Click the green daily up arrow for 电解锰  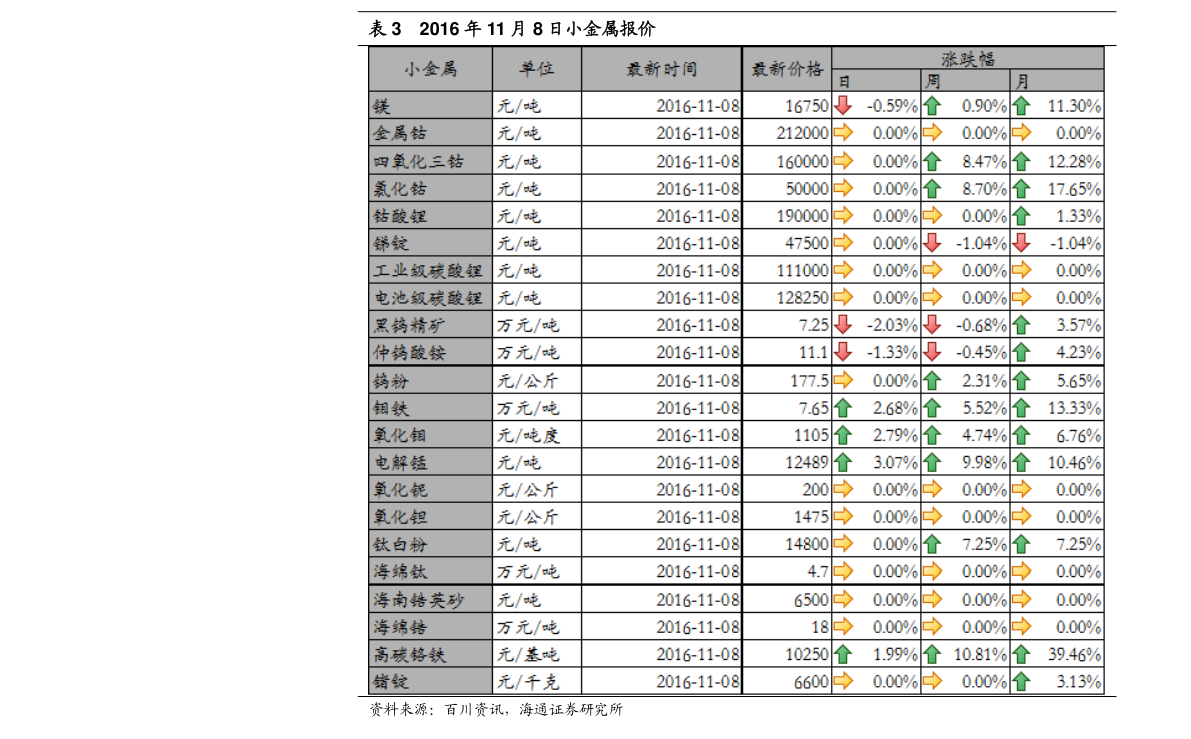(x=842, y=462)
